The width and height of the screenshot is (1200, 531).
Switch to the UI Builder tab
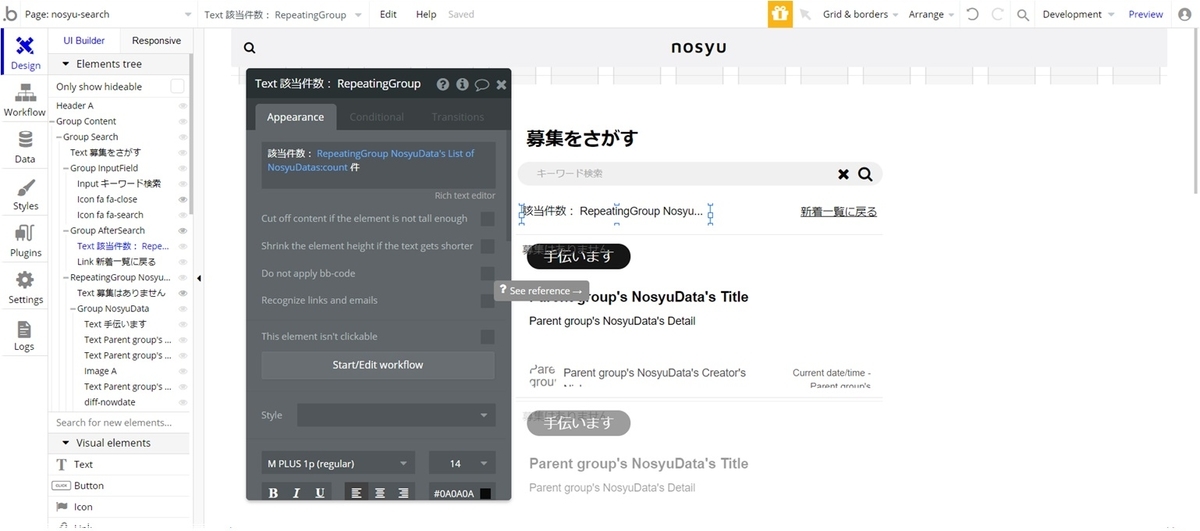(x=84, y=41)
